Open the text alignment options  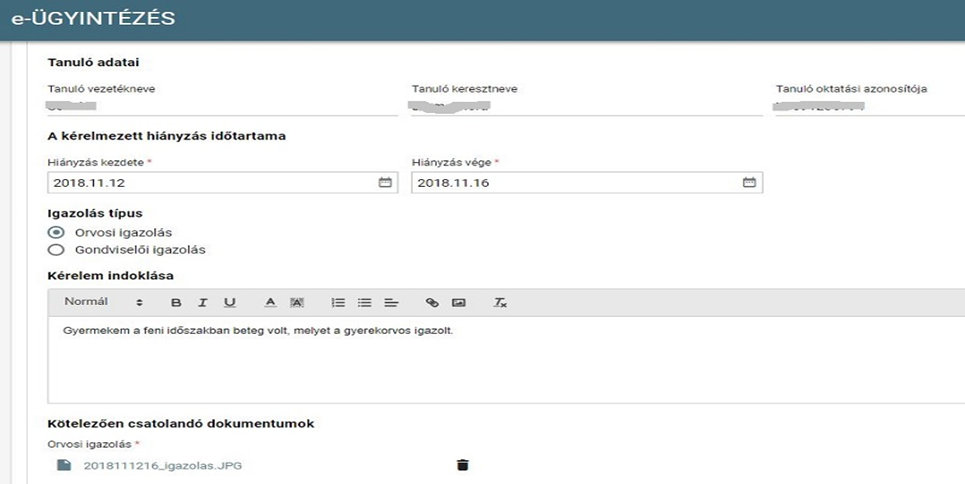(391, 302)
